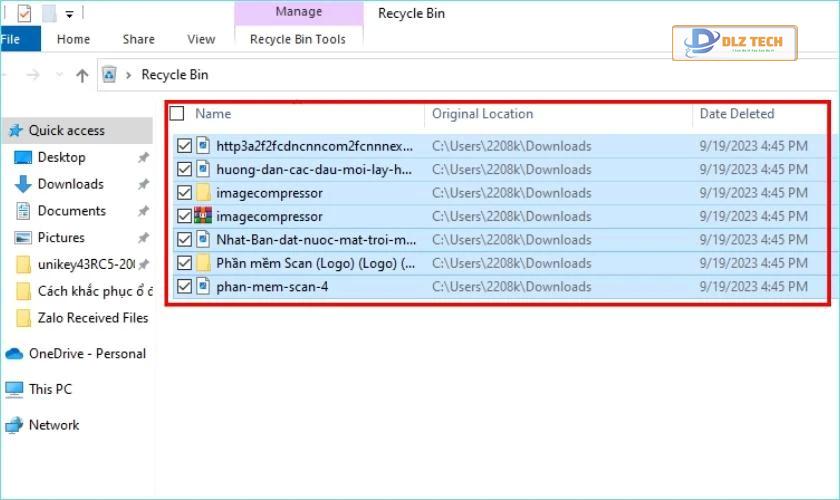Click the Network icon in sidebar
The image size is (840, 500).
pyautogui.click(x=14, y=425)
